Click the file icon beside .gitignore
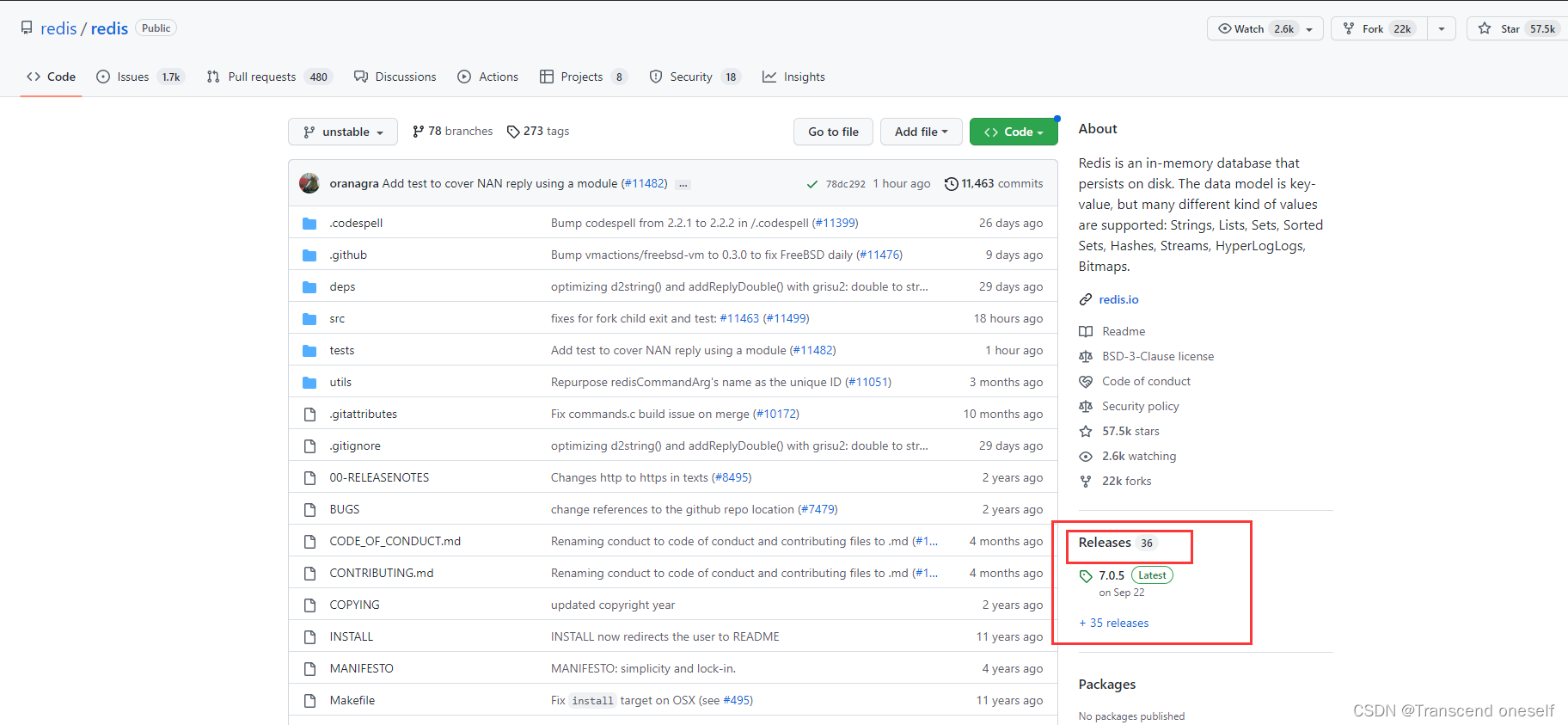This screenshot has width=1568, height=725. pyautogui.click(x=309, y=446)
